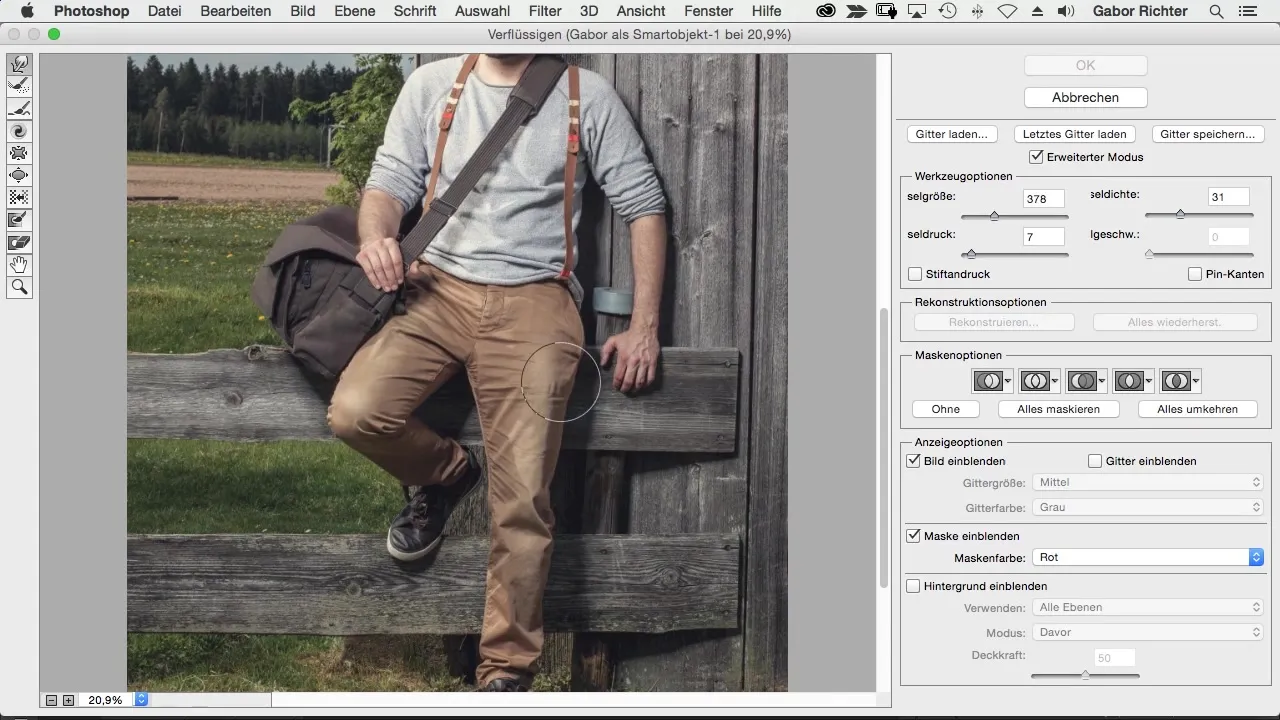Click the brush density field showing 31
This screenshot has height=720, width=1280.
pyautogui.click(x=1229, y=197)
